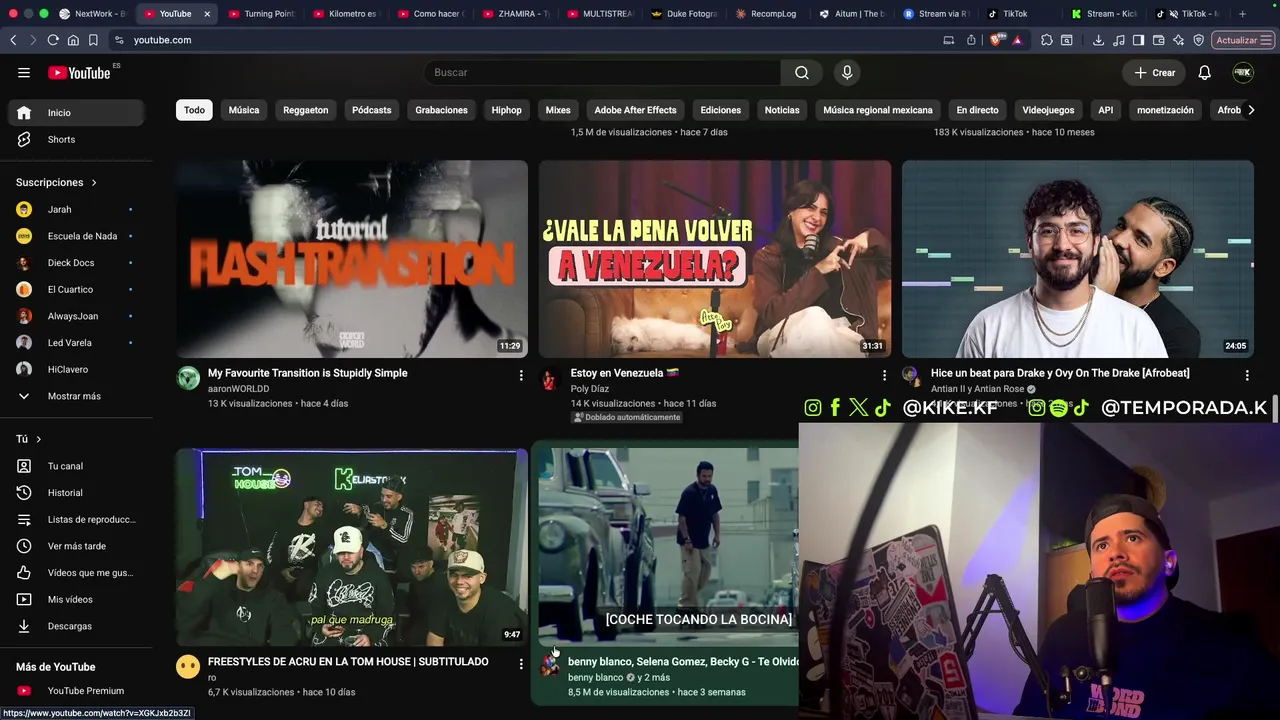Open options for the Drake afrobeat video

click(x=1247, y=375)
